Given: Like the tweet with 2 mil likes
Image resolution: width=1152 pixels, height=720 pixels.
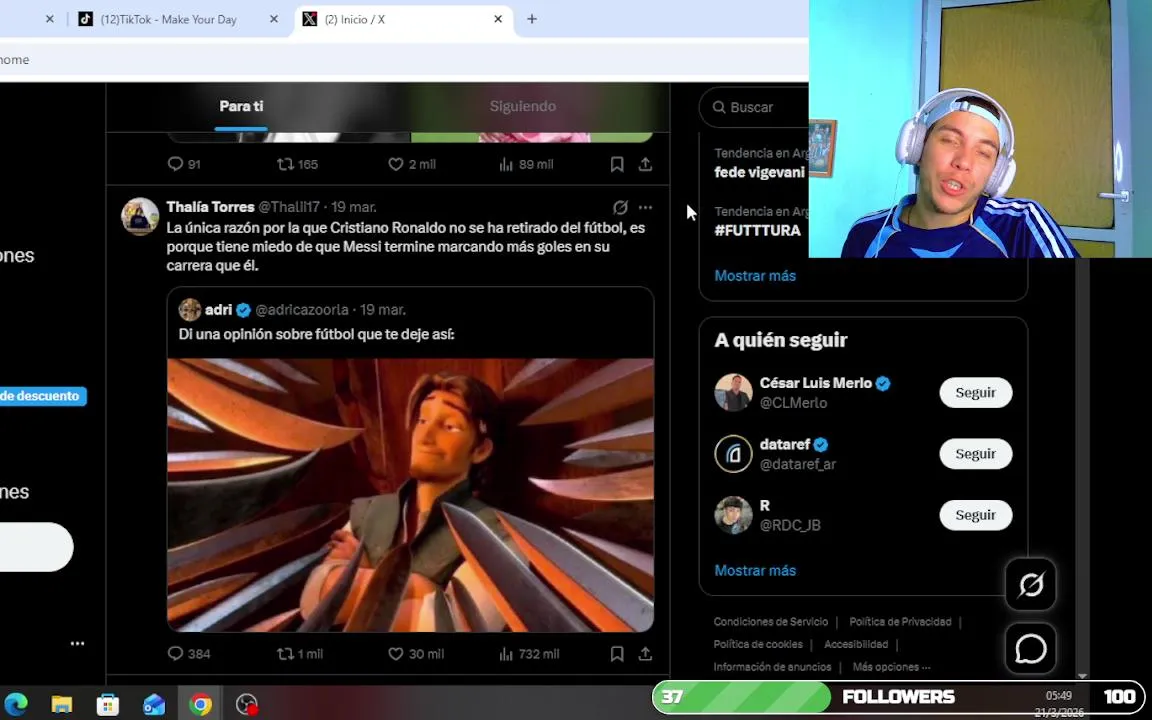Looking at the screenshot, I should [x=396, y=164].
